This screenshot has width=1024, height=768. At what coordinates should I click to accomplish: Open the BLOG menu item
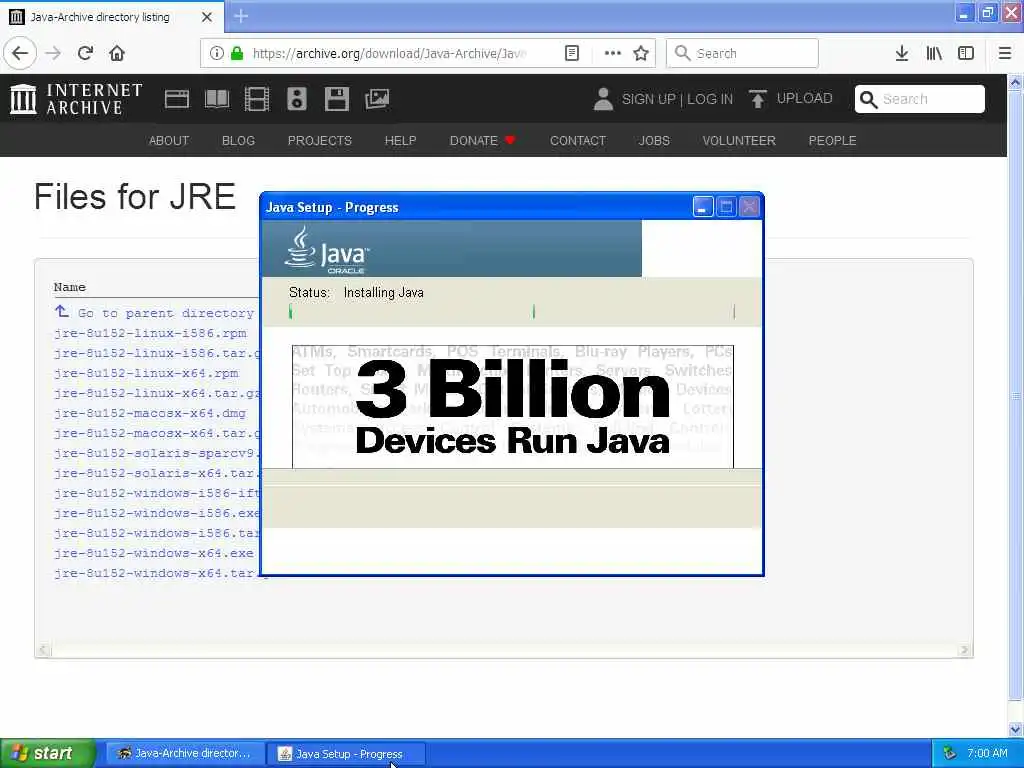pos(238,140)
